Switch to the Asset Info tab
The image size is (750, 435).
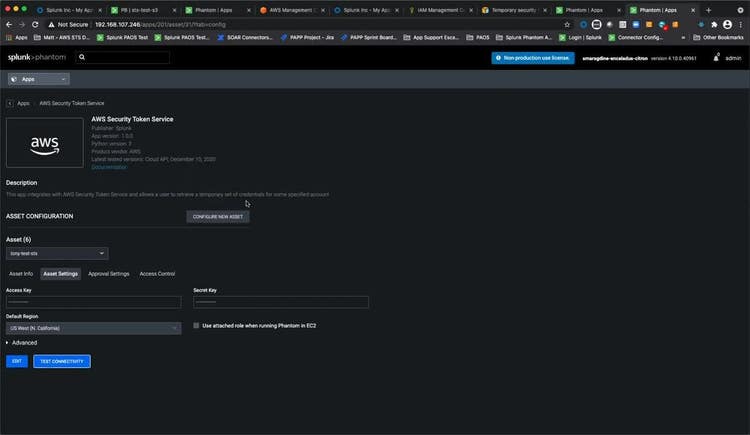tap(21, 273)
